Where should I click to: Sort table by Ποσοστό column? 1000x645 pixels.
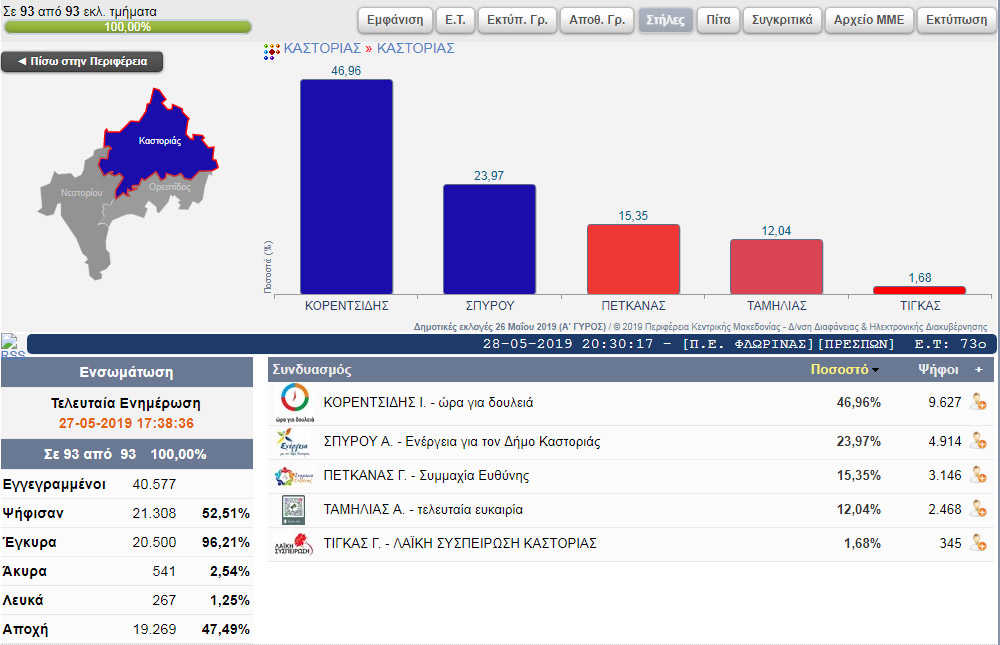844,369
